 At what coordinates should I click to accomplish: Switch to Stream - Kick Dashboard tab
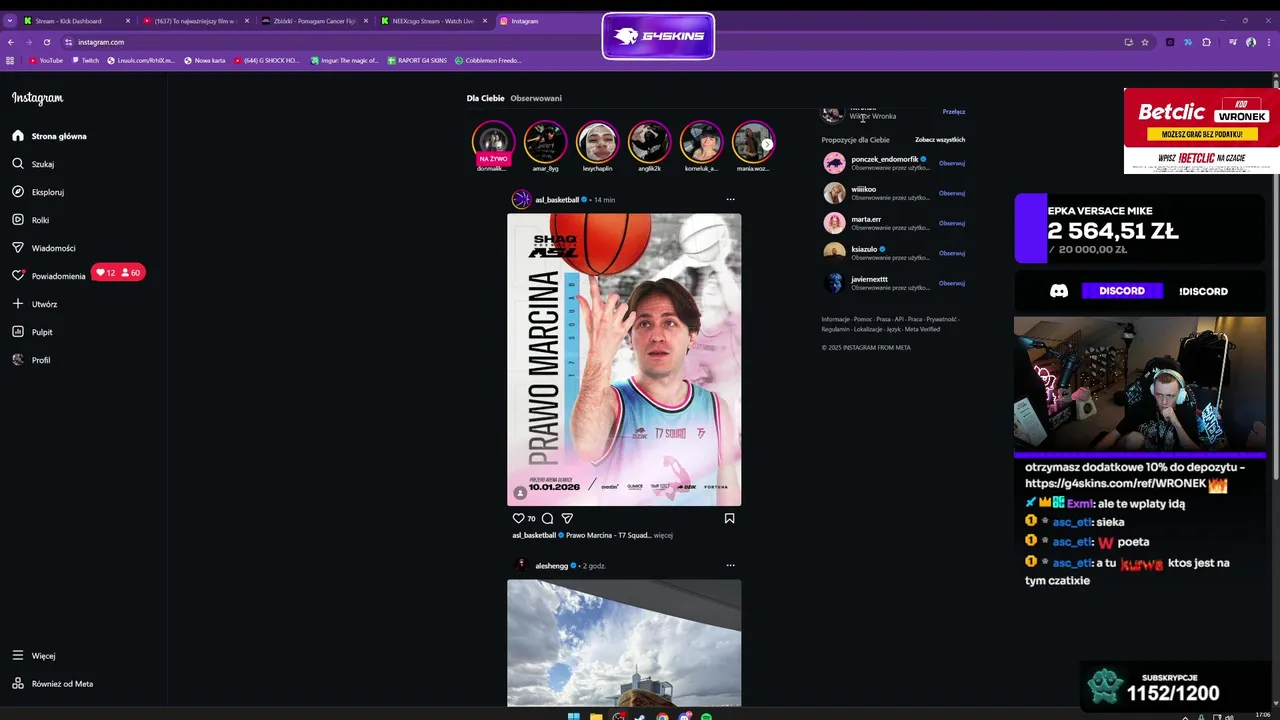coord(76,21)
